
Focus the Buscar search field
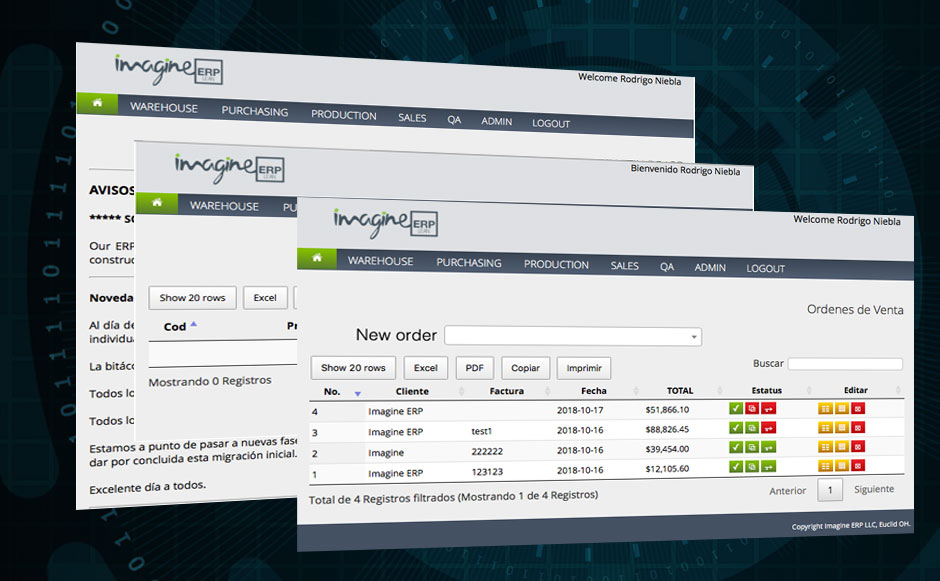[x=845, y=363]
